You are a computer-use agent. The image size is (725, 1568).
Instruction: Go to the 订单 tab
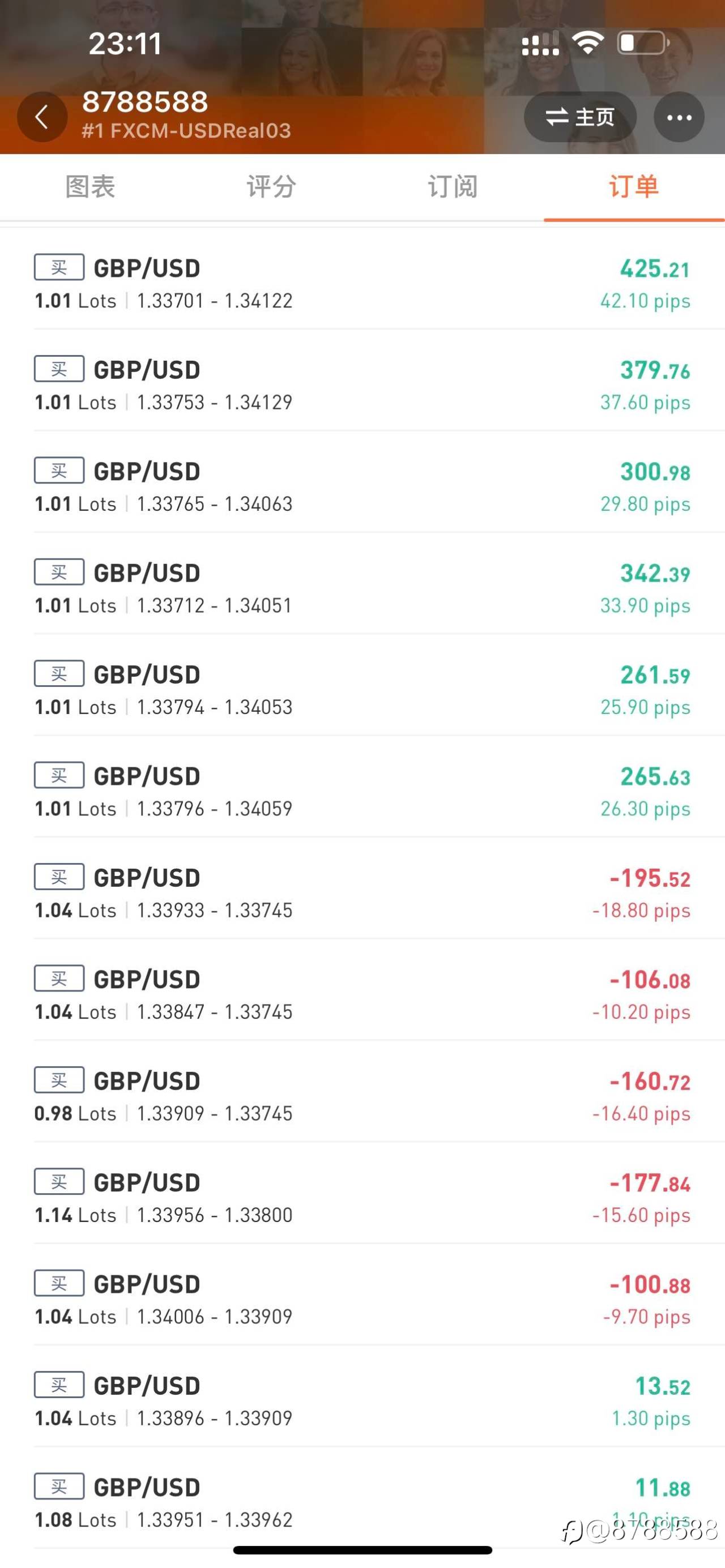(x=633, y=187)
